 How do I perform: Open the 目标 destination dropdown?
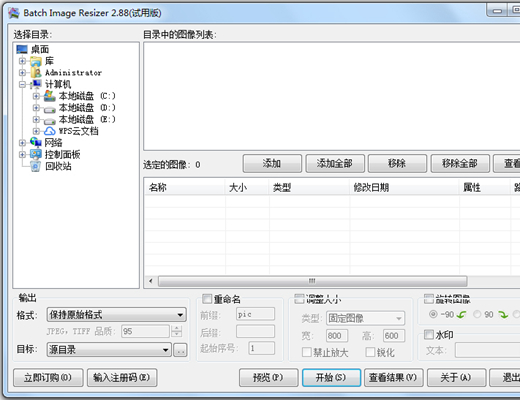point(109,350)
